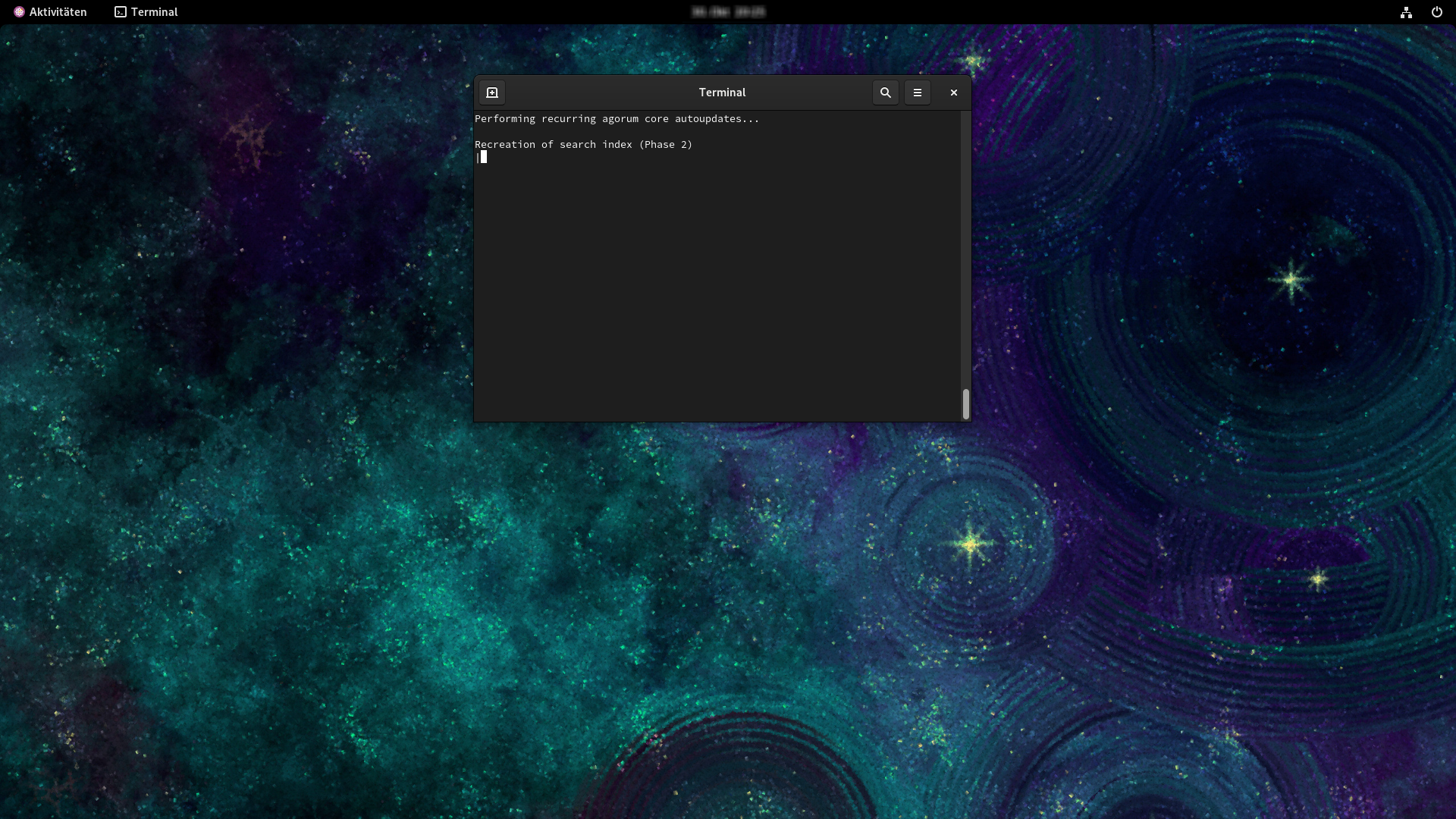This screenshot has width=1456, height=819.
Task: Open the Terminal hamburger menu
Action: (x=917, y=93)
